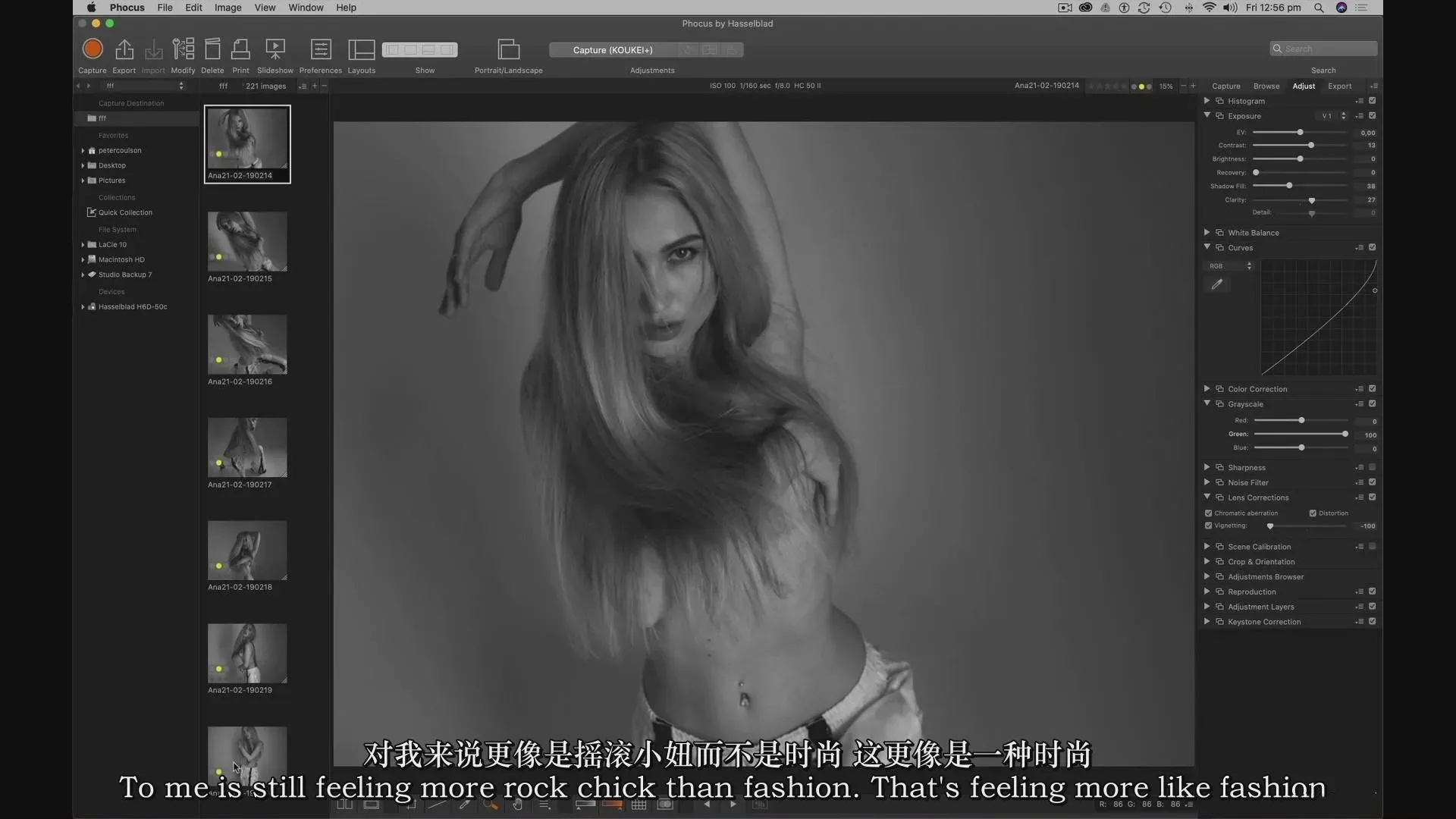
Task: Toggle the Vignetting checkbox
Action: [x=1209, y=526]
